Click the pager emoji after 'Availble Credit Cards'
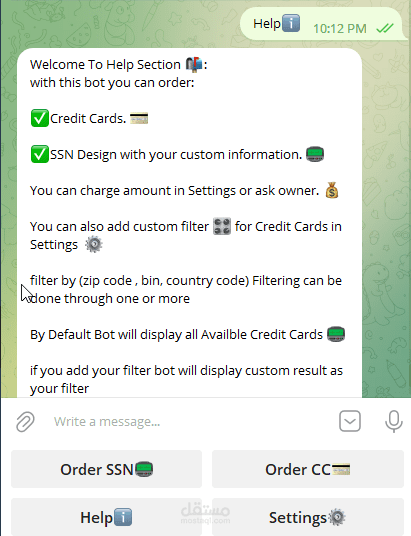This screenshot has height=536, width=411. tap(336, 334)
